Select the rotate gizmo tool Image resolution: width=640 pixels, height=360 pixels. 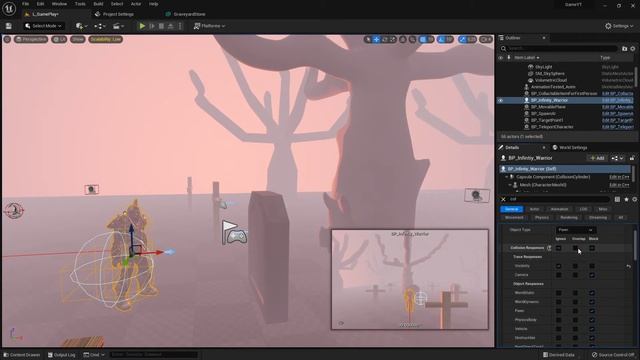(384, 39)
